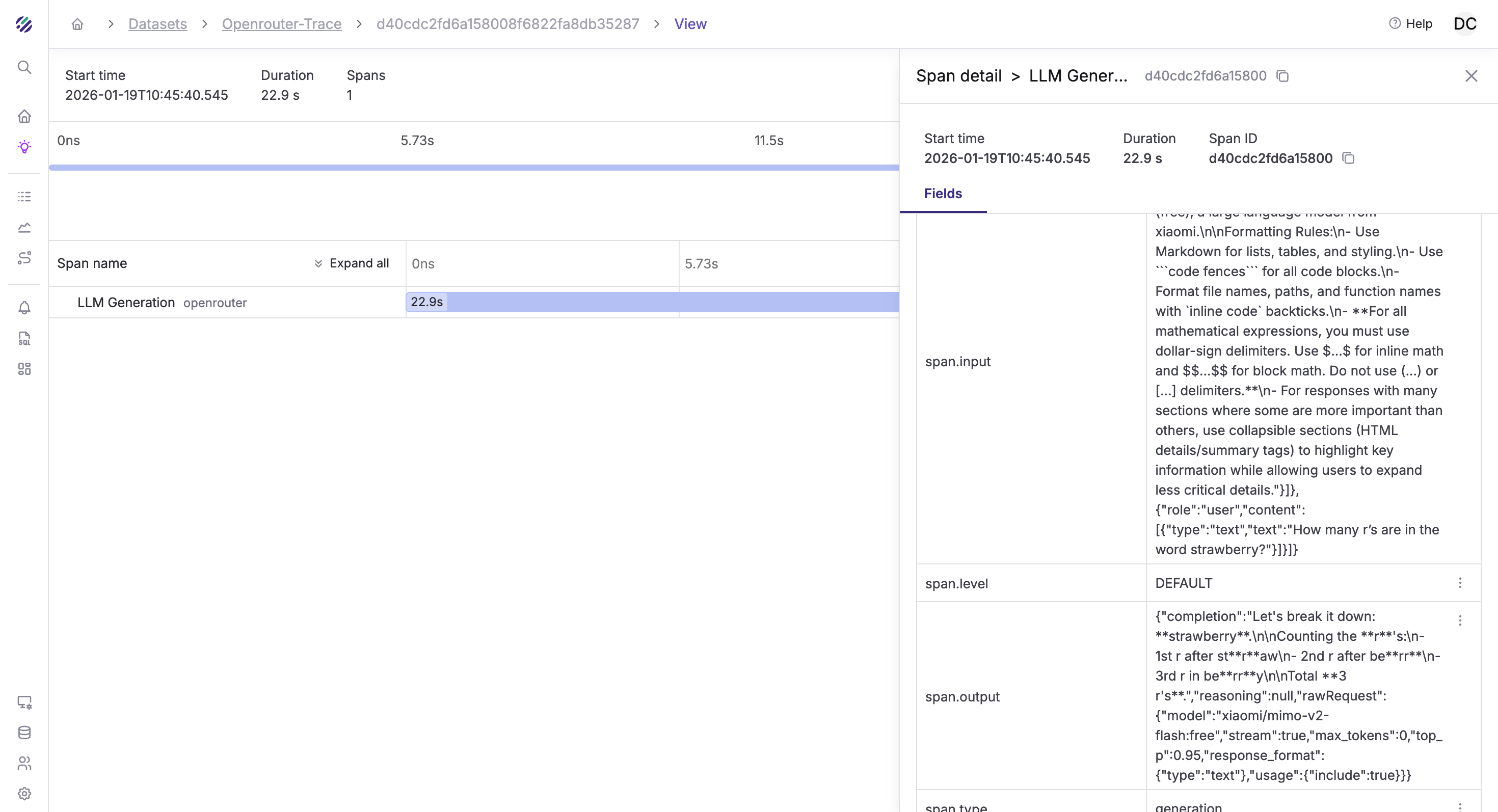Go to Datasets breadcrumb link
1498x812 pixels.
[157, 24]
